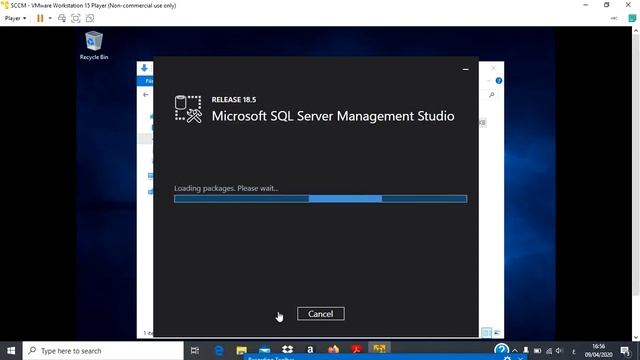Switch Explorer to large icons view

click(x=497, y=333)
